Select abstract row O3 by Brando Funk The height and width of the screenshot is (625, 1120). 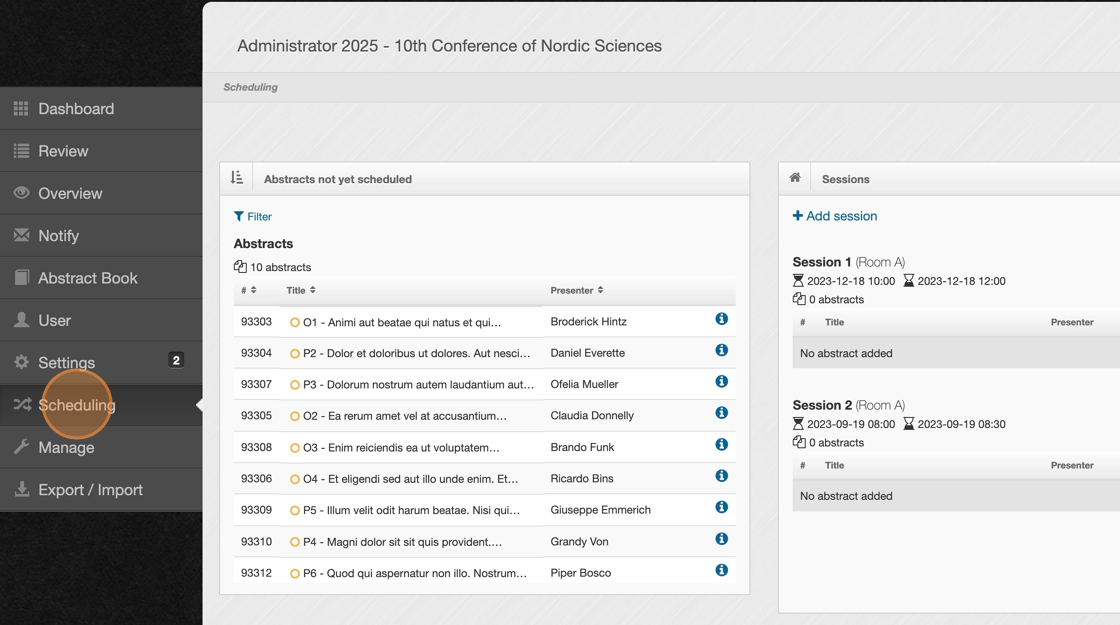[401, 447]
